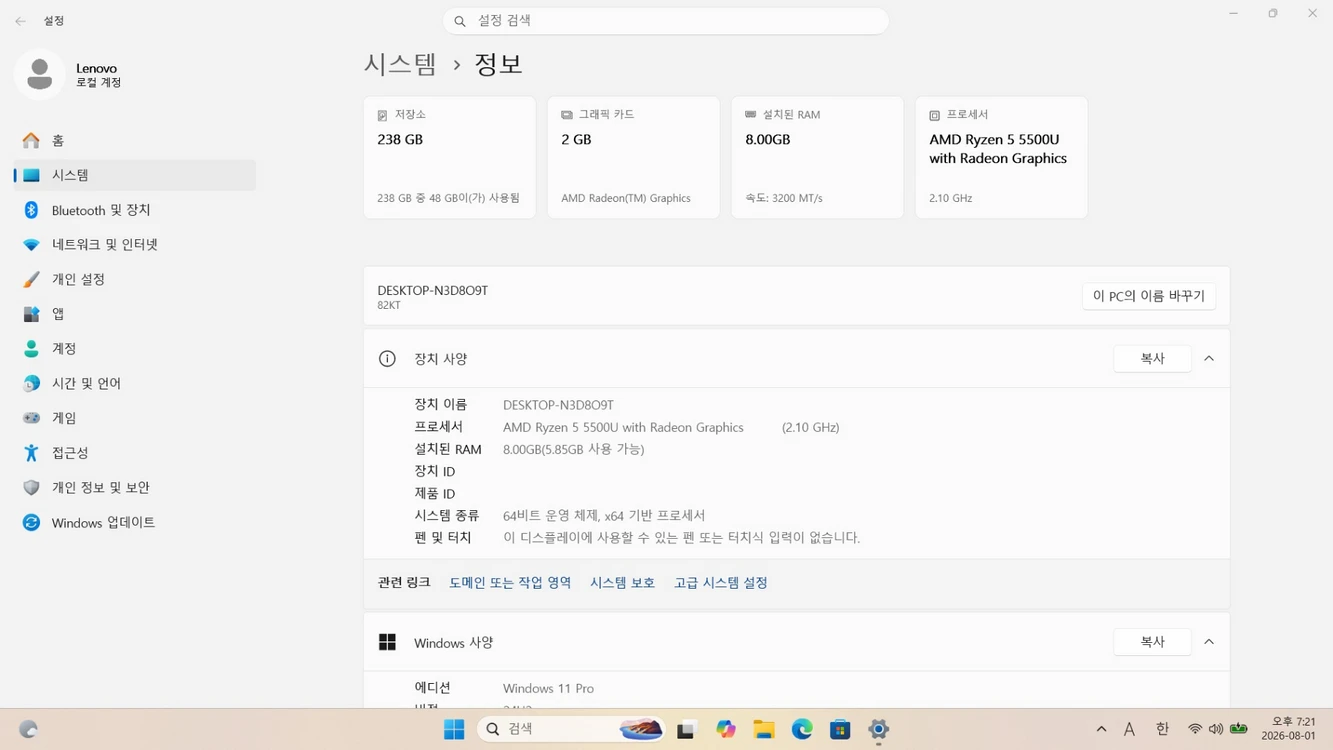Screen dimensions: 1333x750
Task: Open 네트워크 및 인터넷 settings
Action: tap(135, 245)
